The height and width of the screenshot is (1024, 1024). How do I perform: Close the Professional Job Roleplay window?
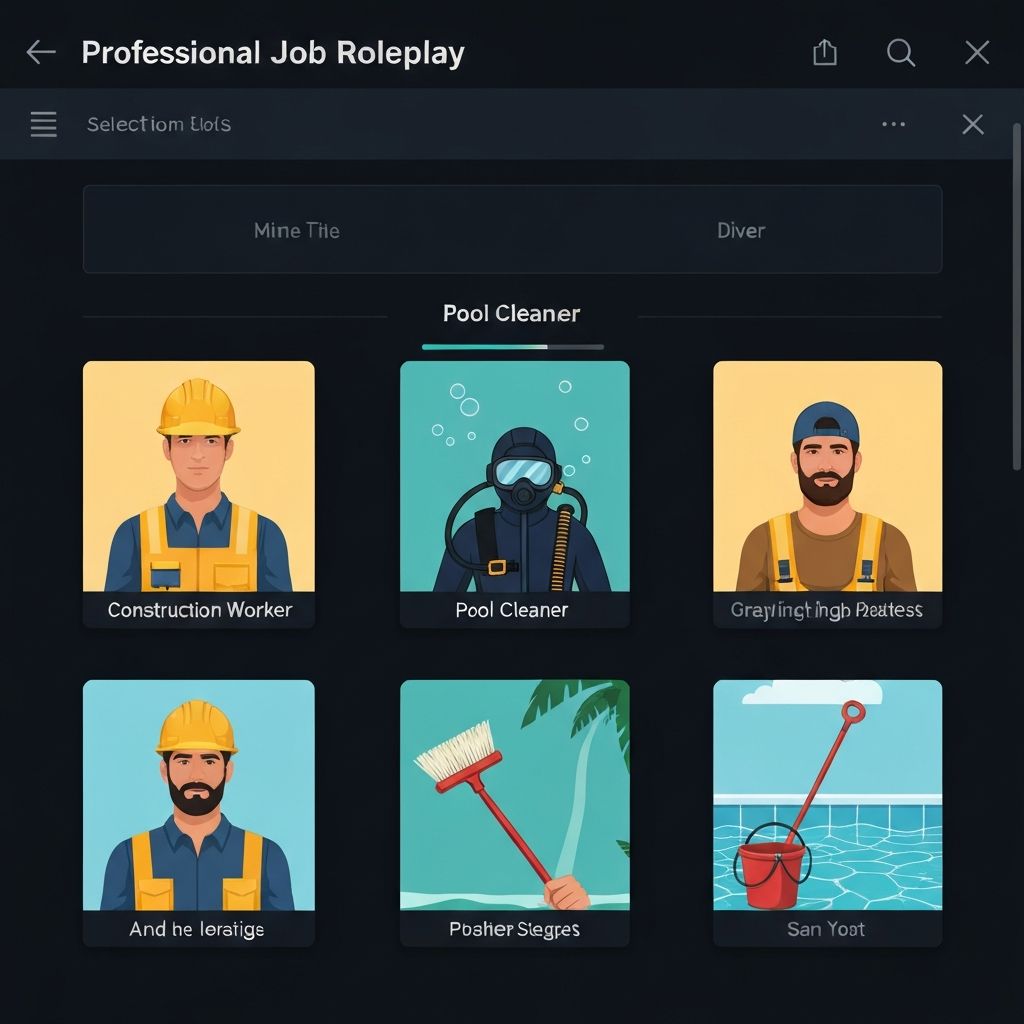tap(977, 53)
